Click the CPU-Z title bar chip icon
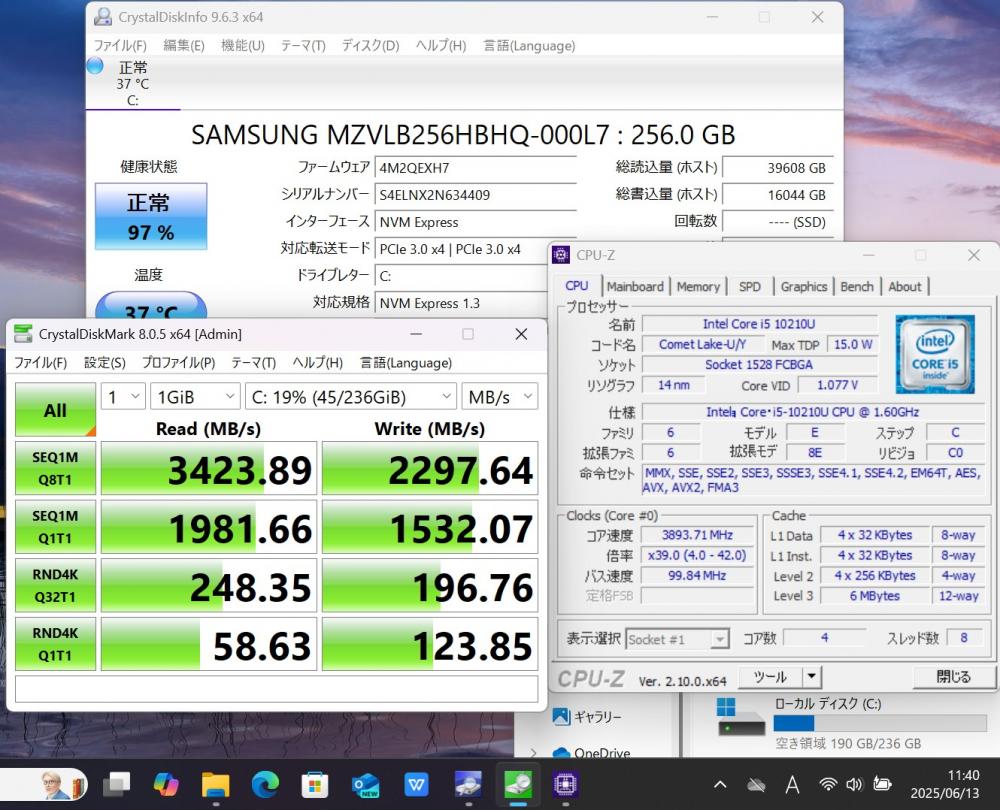This screenshot has width=1000, height=810. (x=561, y=255)
